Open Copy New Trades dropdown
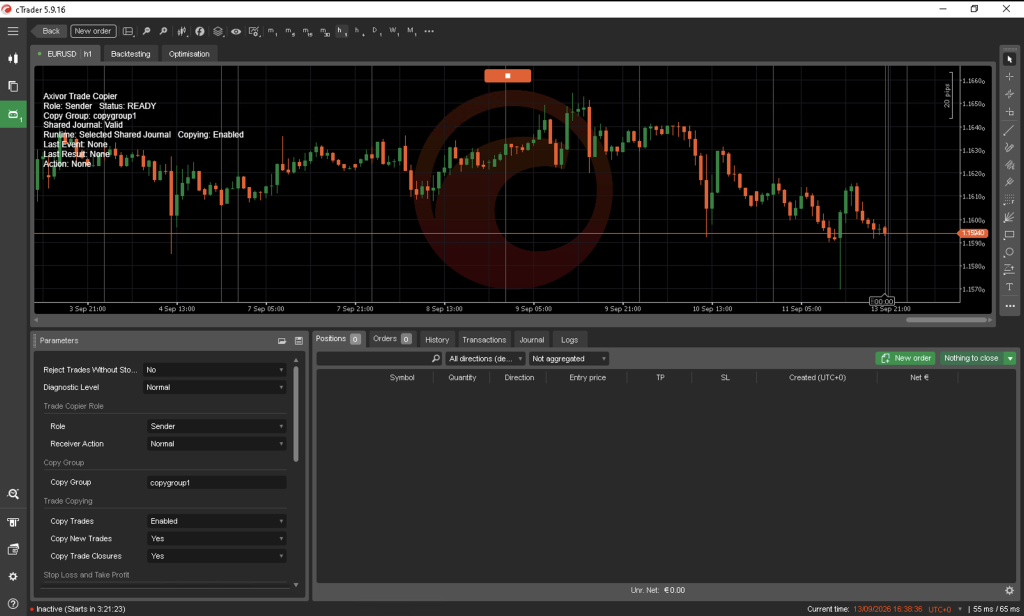 coord(217,539)
